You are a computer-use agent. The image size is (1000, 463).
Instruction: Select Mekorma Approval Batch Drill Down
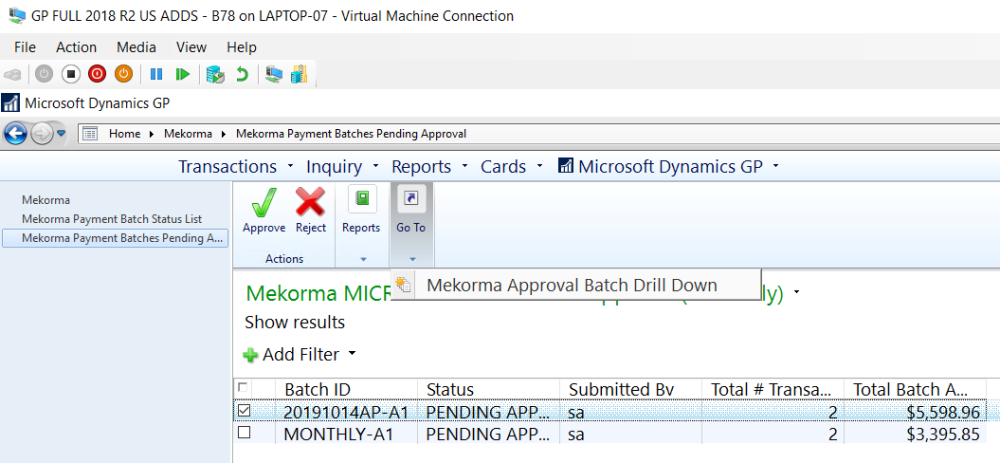click(x=571, y=285)
